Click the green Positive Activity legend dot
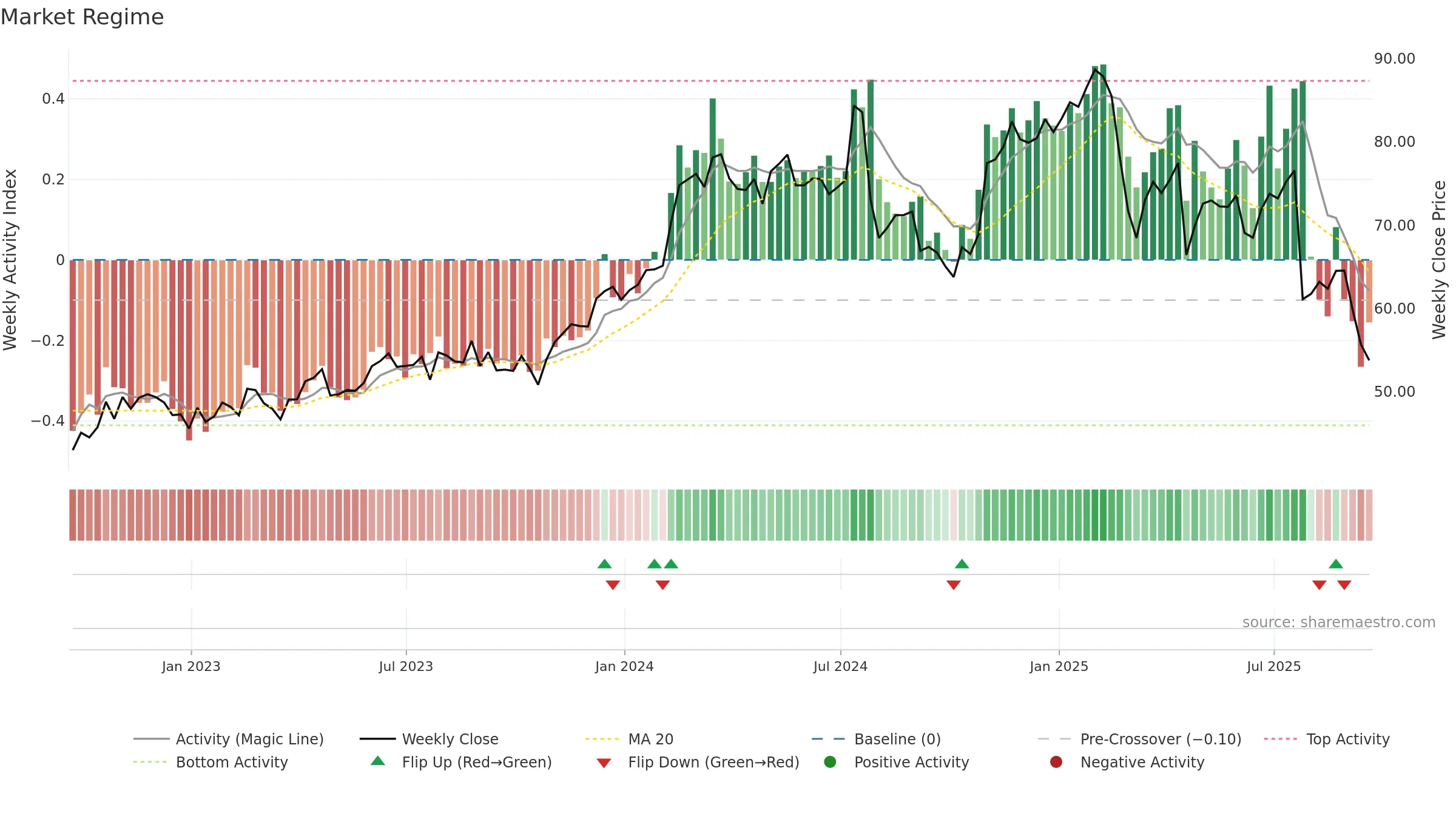Screen dimensions: 1456x819 tap(830, 762)
